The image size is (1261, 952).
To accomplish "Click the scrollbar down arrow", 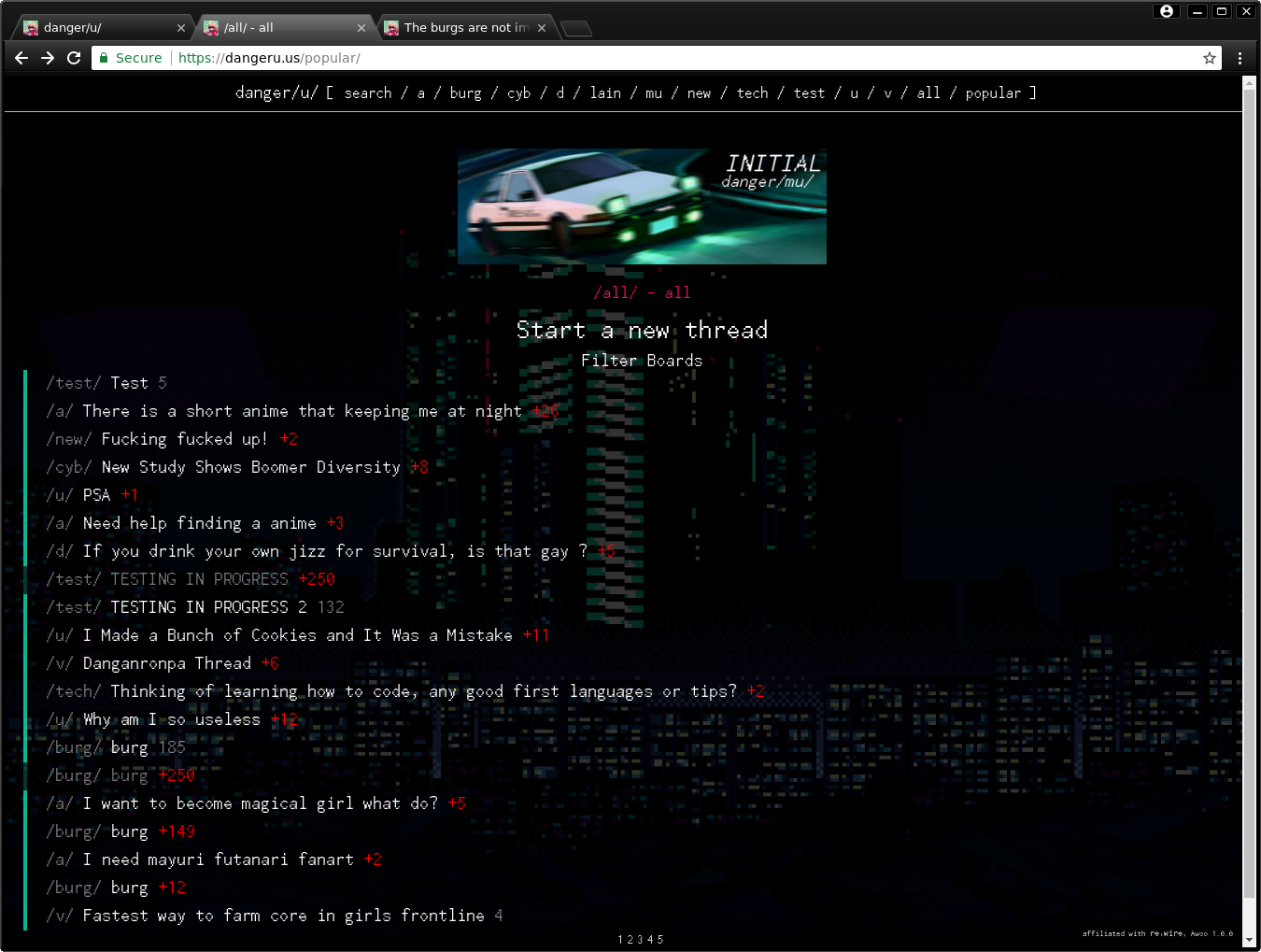I will click(x=1249, y=939).
